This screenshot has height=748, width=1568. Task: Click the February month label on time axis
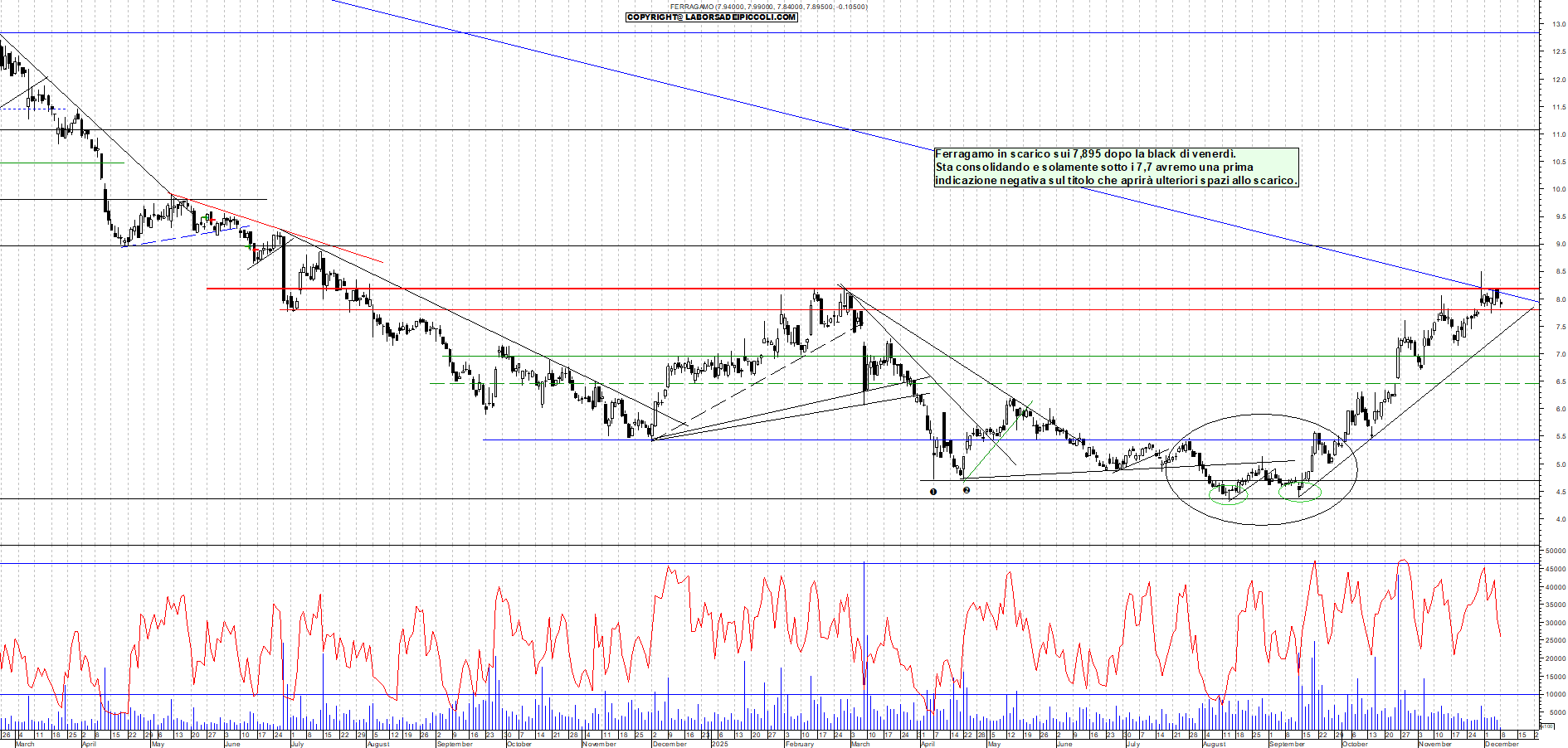[x=799, y=744]
